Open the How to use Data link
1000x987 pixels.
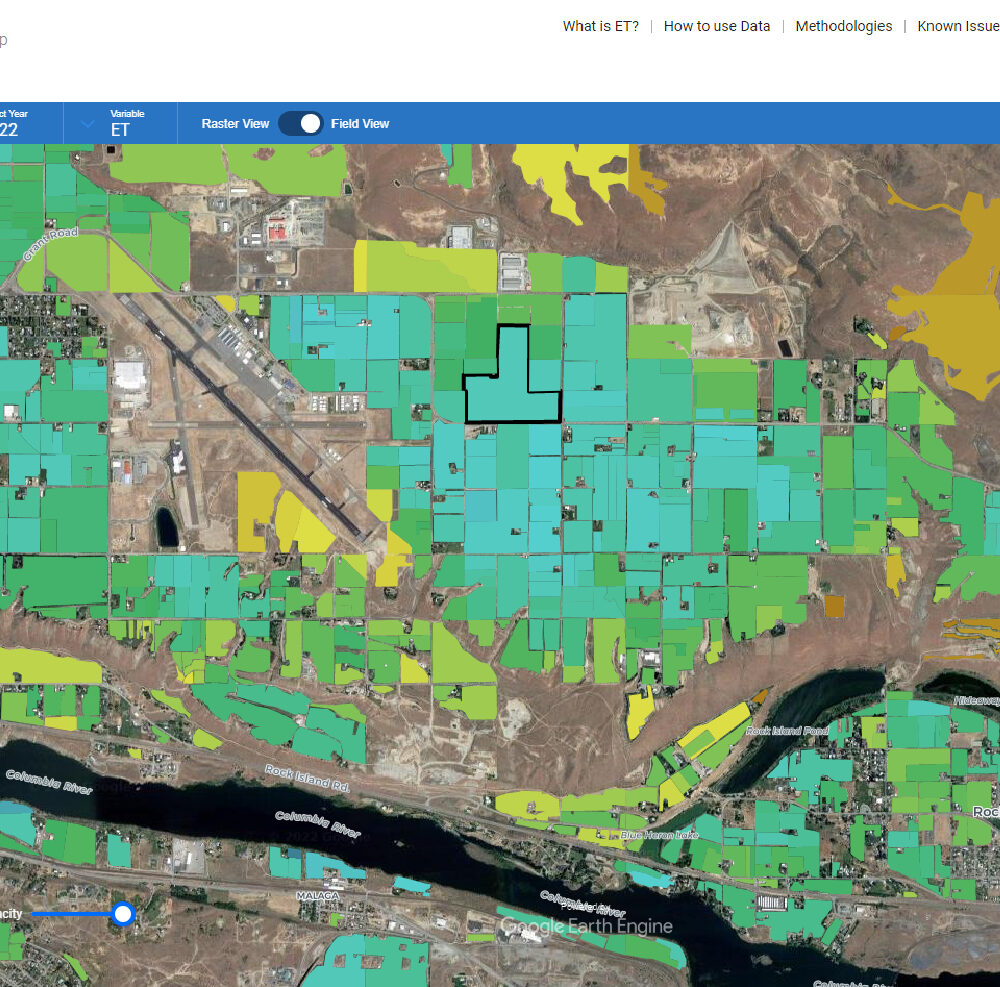click(x=717, y=26)
